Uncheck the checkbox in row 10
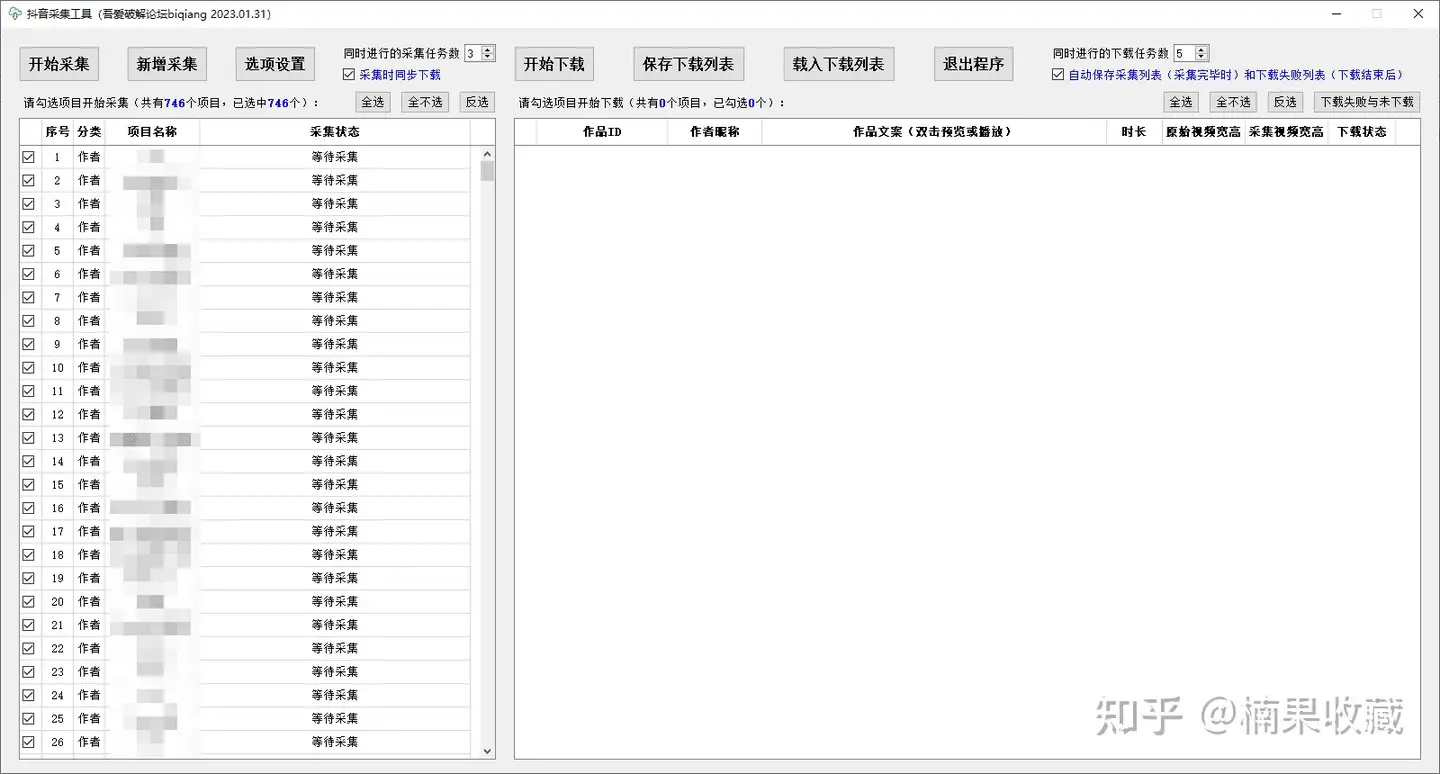Image resolution: width=1440 pixels, height=774 pixels. tap(28, 367)
